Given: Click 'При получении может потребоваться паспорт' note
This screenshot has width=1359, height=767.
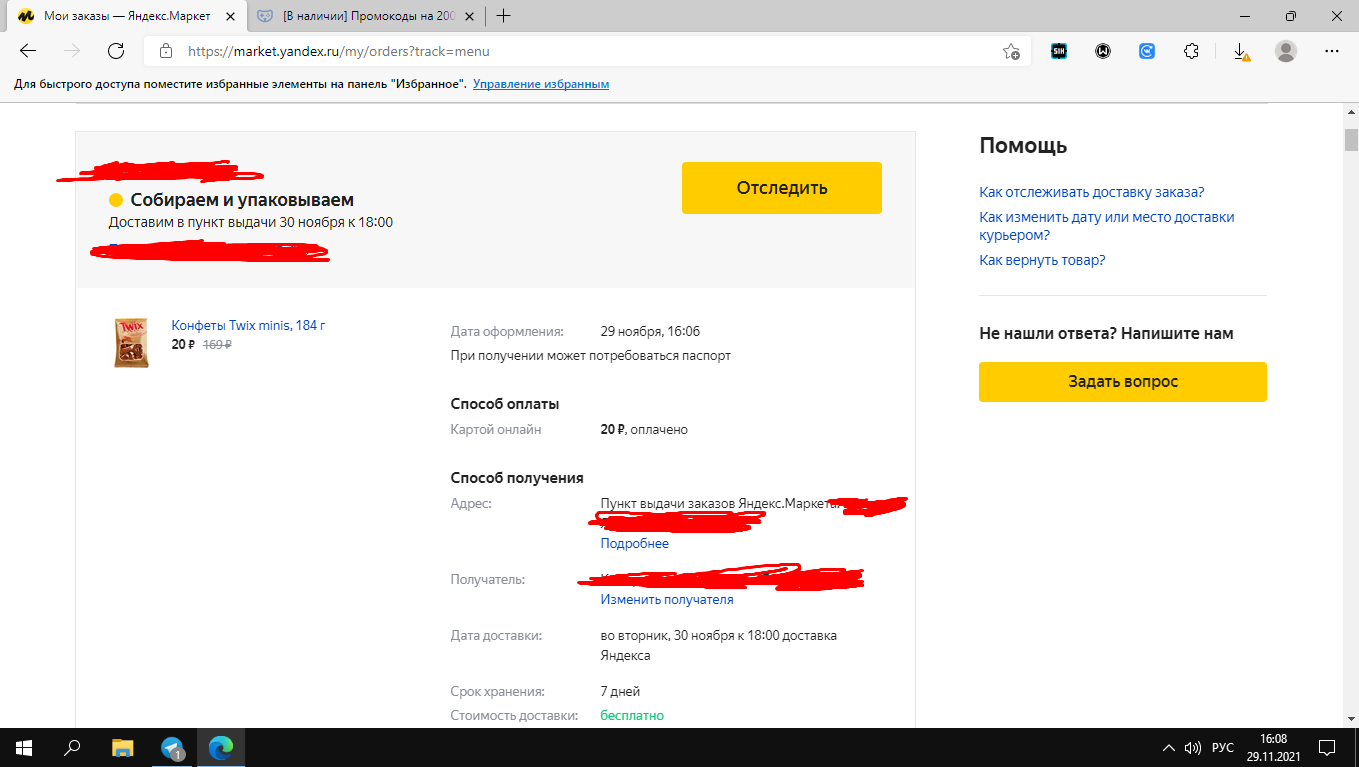Looking at the screenshot, I should [591, 356].
